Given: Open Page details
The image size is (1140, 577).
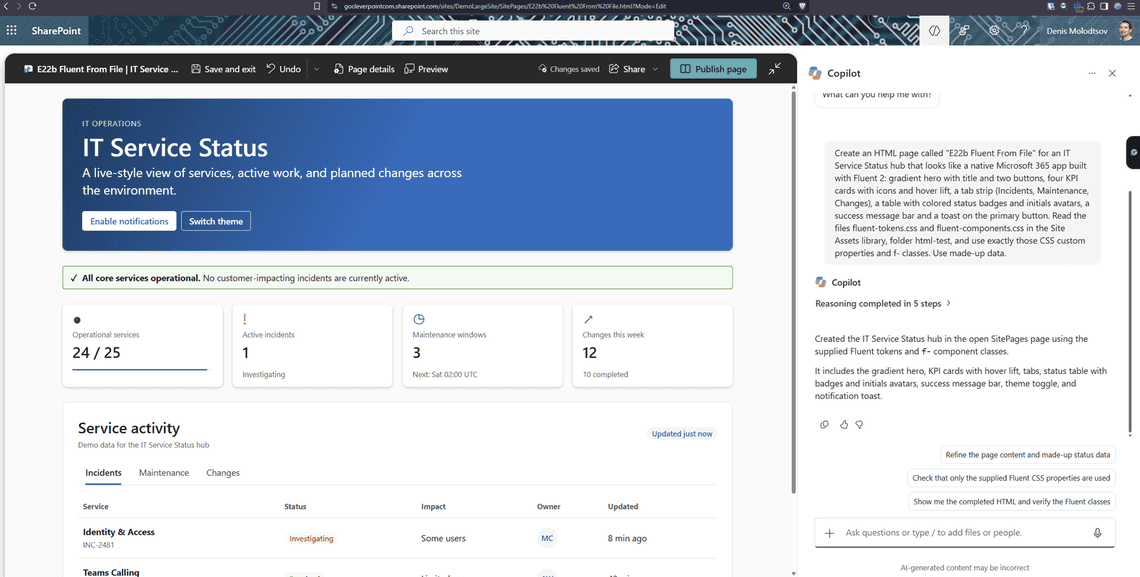Looking at the screenshot, I should click(364, 69).
